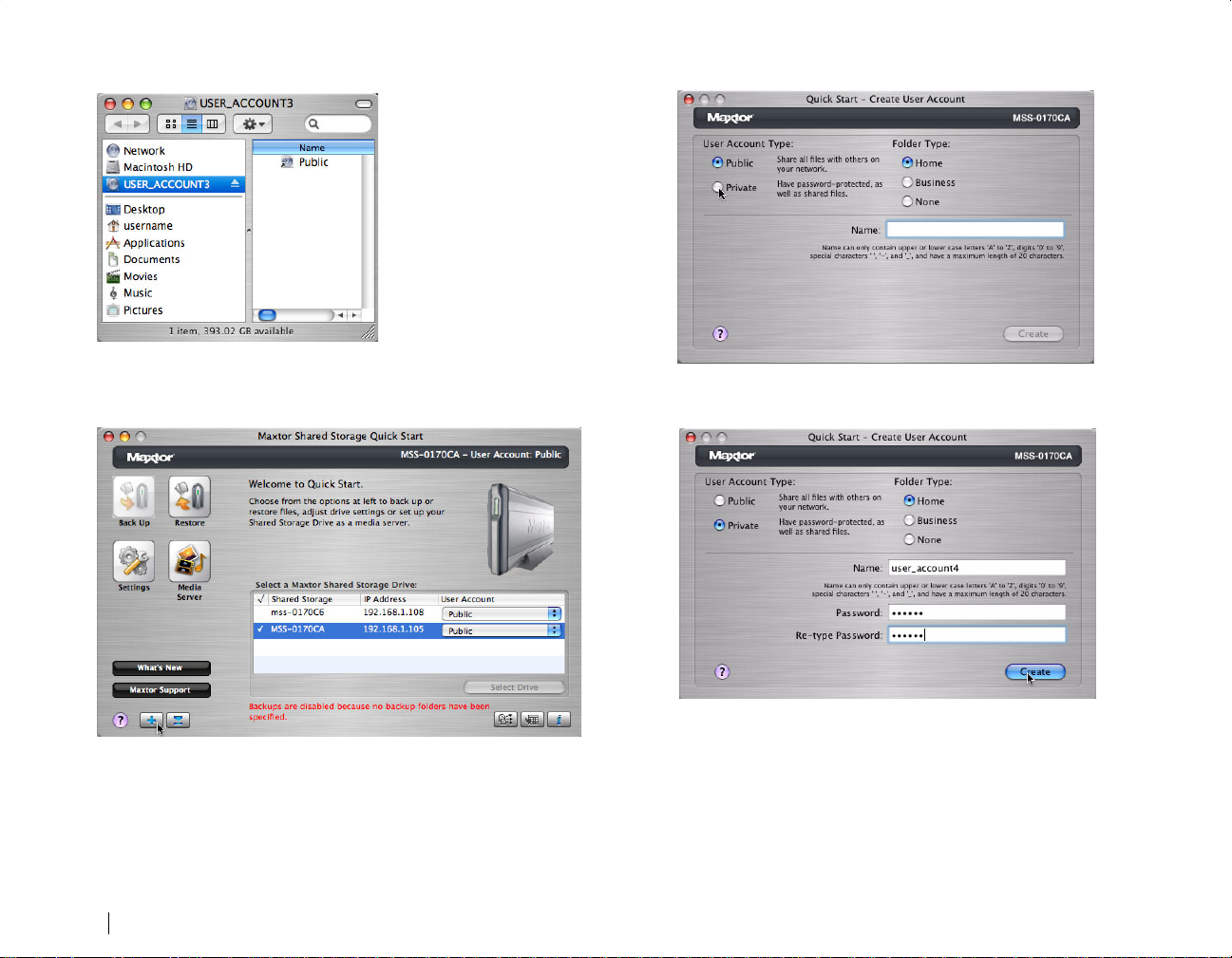Image resolution: width=1232 pixels, height=958 pixels.
Task: Click the IP address 192.168.1.105
Action: 393,629
